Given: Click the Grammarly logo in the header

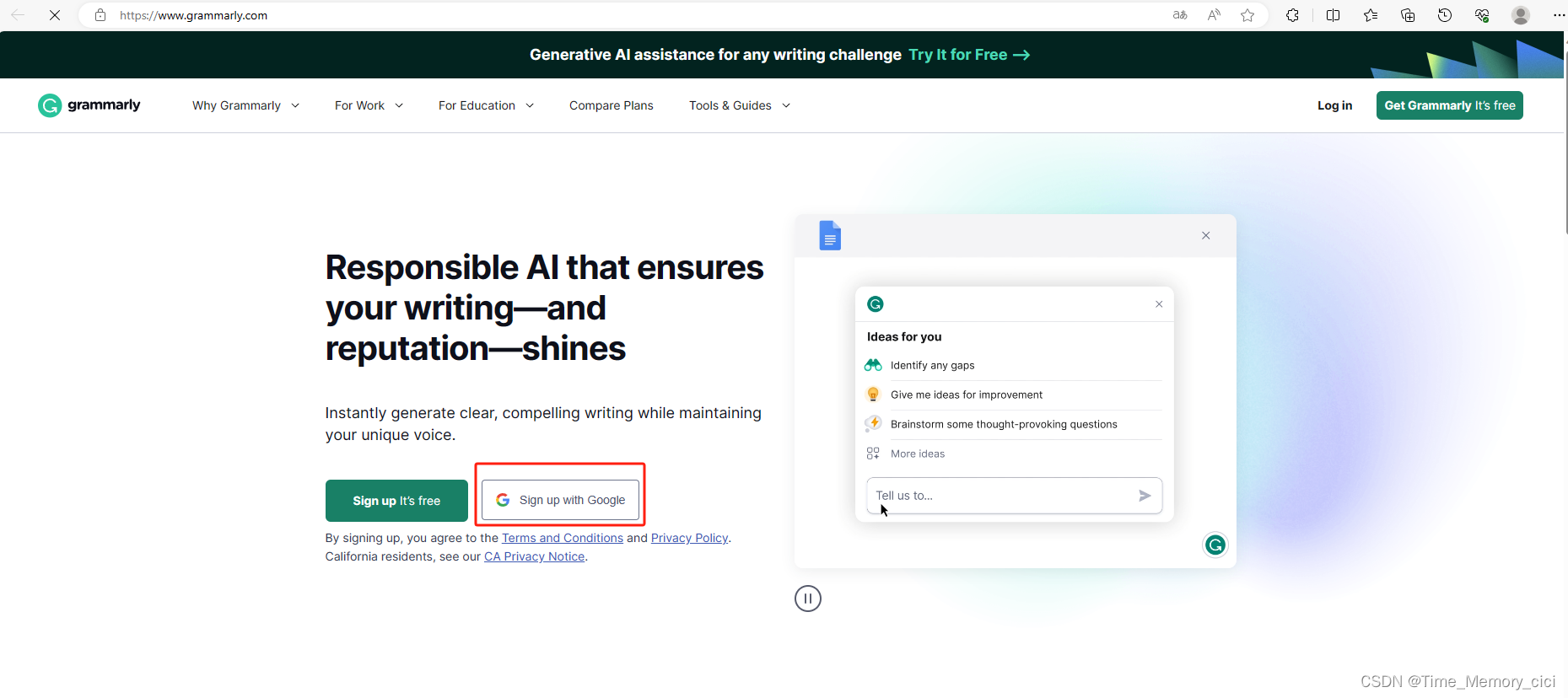Looking at the screenshot, I should pyautogui.click(x=89, y=105).
